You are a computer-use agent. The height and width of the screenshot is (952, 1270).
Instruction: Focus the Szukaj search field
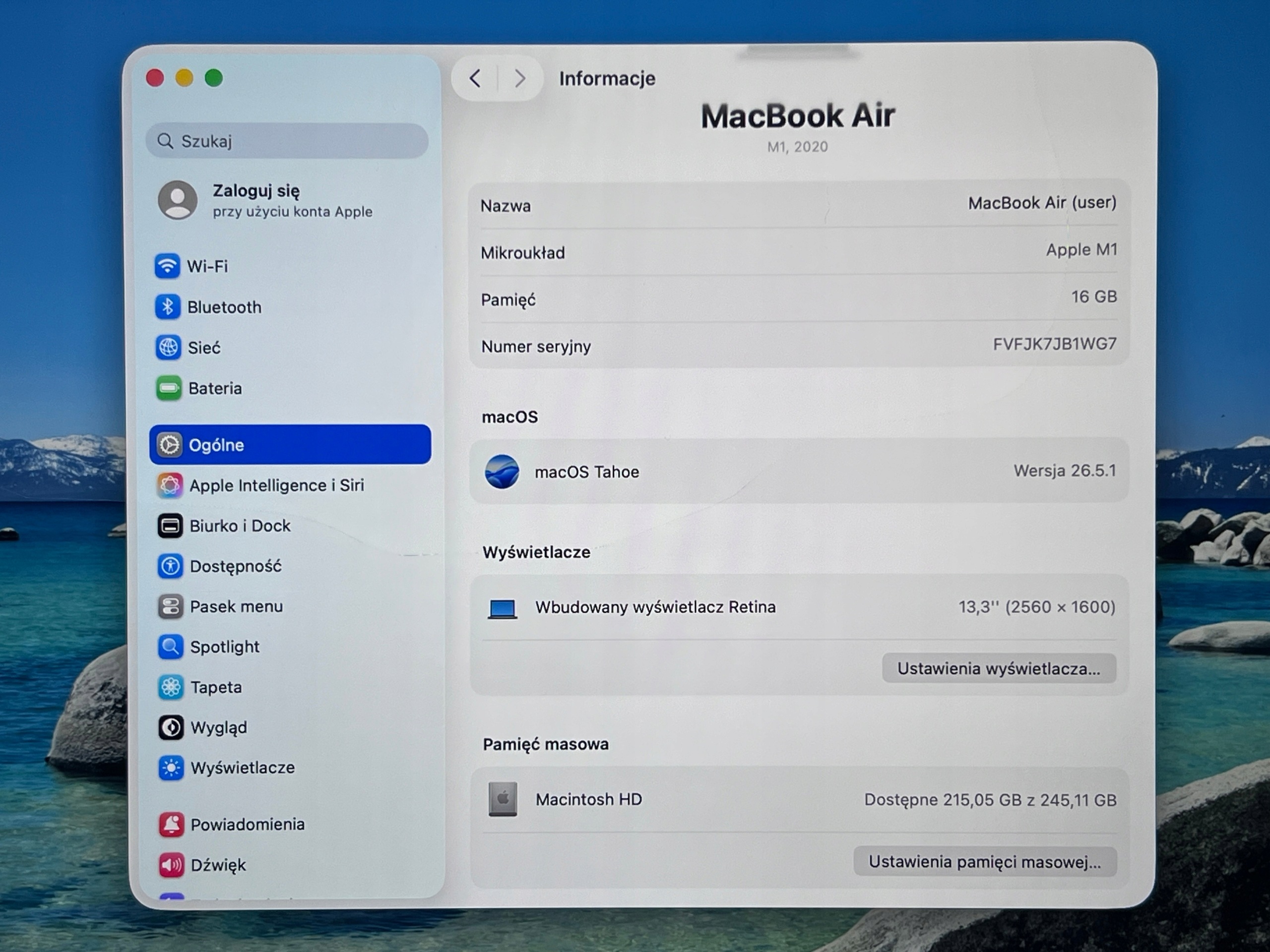tap(287, 141)
